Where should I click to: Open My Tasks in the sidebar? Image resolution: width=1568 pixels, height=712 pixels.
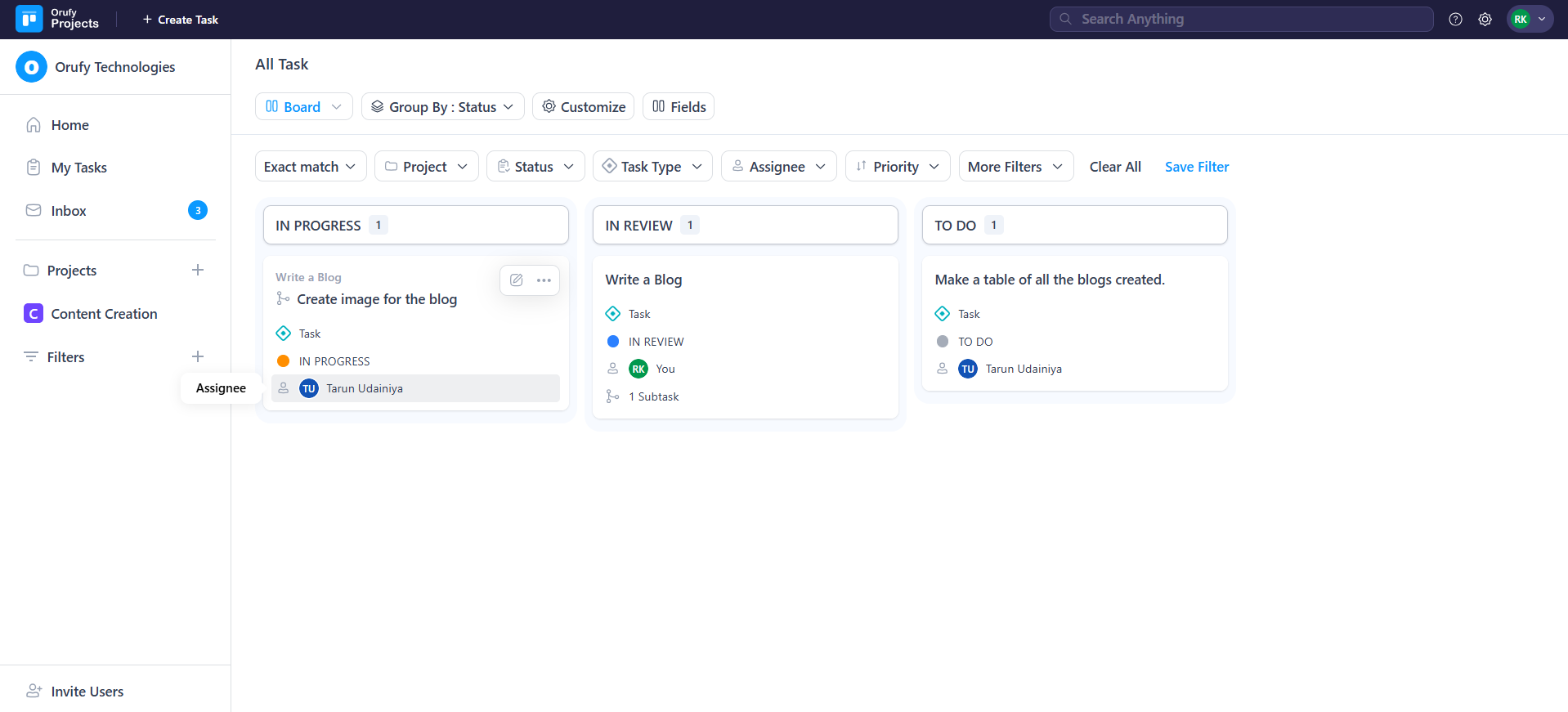(78, 168)
